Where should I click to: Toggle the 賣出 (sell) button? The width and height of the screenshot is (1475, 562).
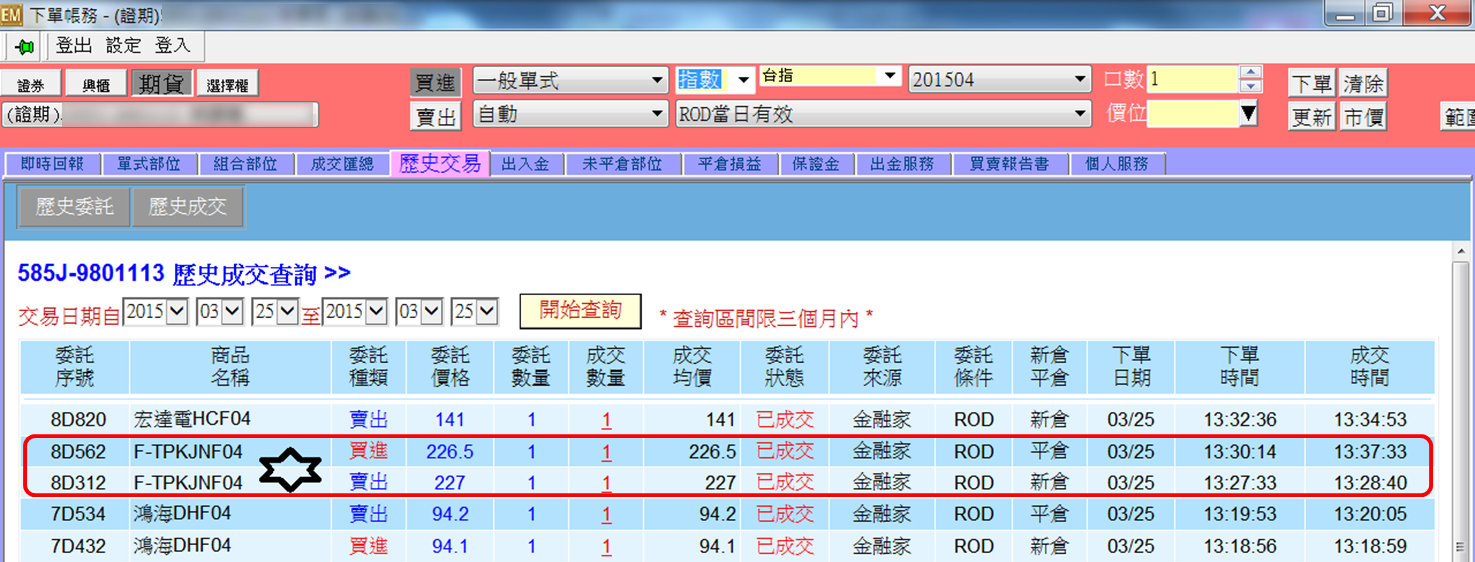(435, 117)
